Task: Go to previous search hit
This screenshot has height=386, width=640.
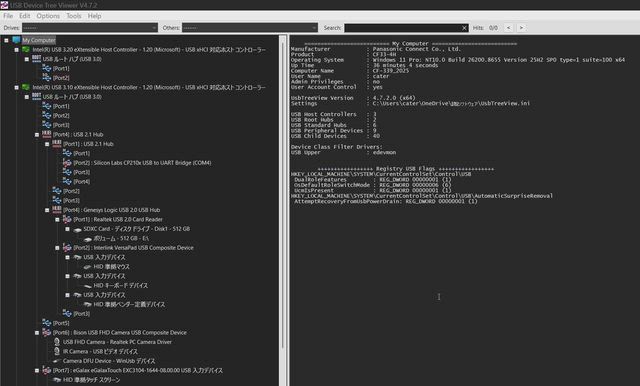Action: [x=509, y=28]
